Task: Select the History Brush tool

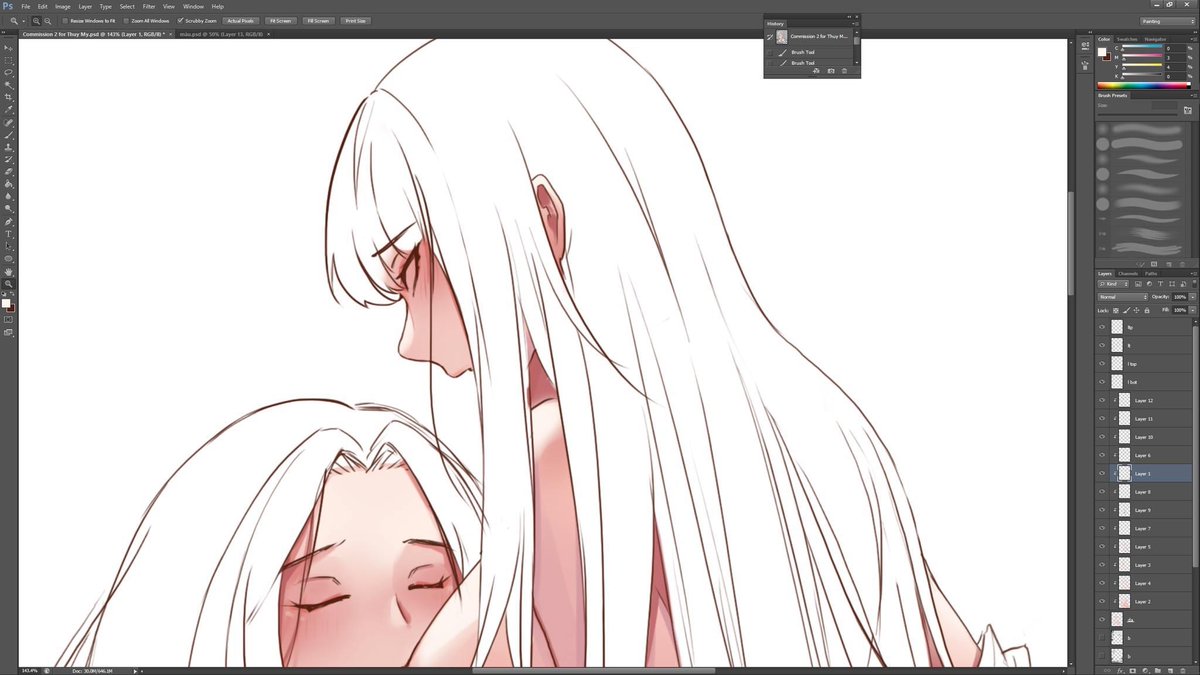Action: point(9,159)
